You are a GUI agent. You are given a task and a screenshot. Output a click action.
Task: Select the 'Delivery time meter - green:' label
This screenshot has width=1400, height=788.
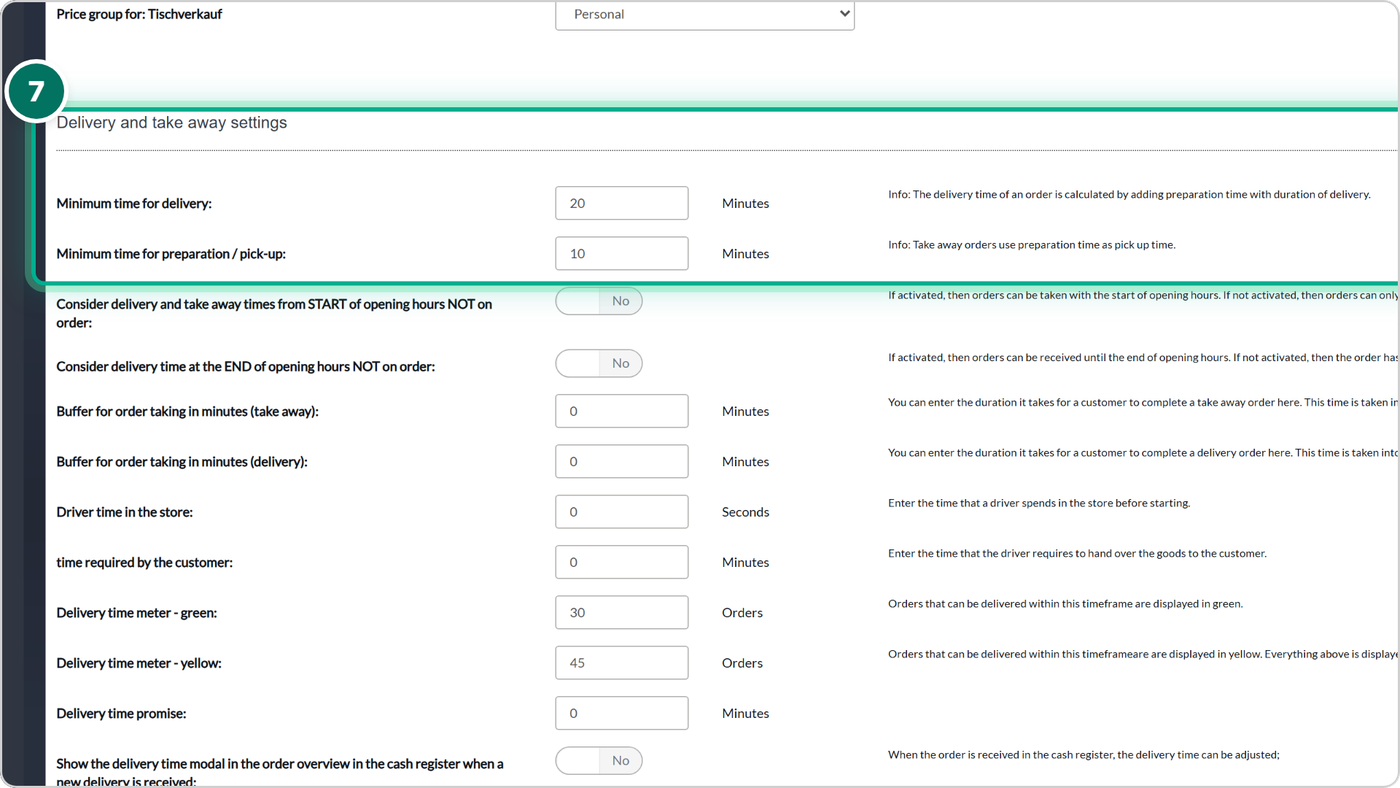pos(137,613)
